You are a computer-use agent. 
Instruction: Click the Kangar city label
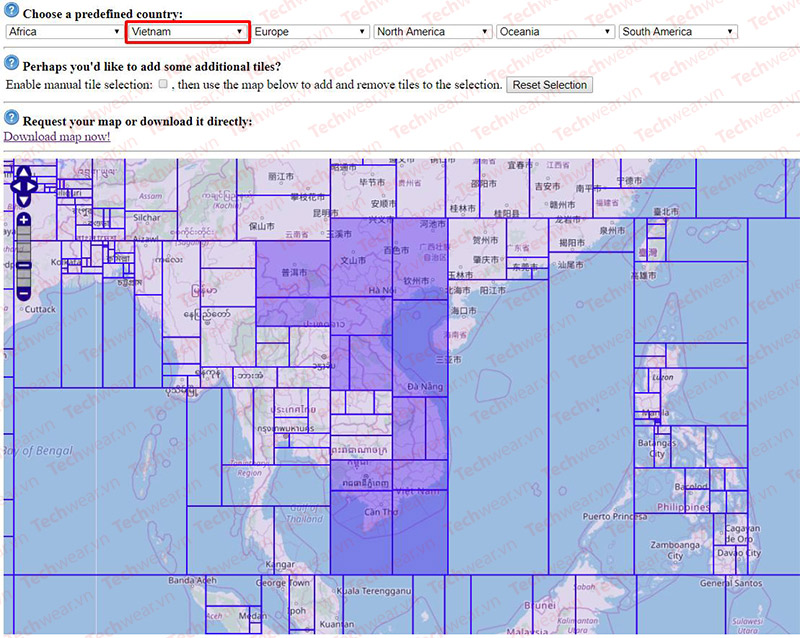tap(280, 565)
